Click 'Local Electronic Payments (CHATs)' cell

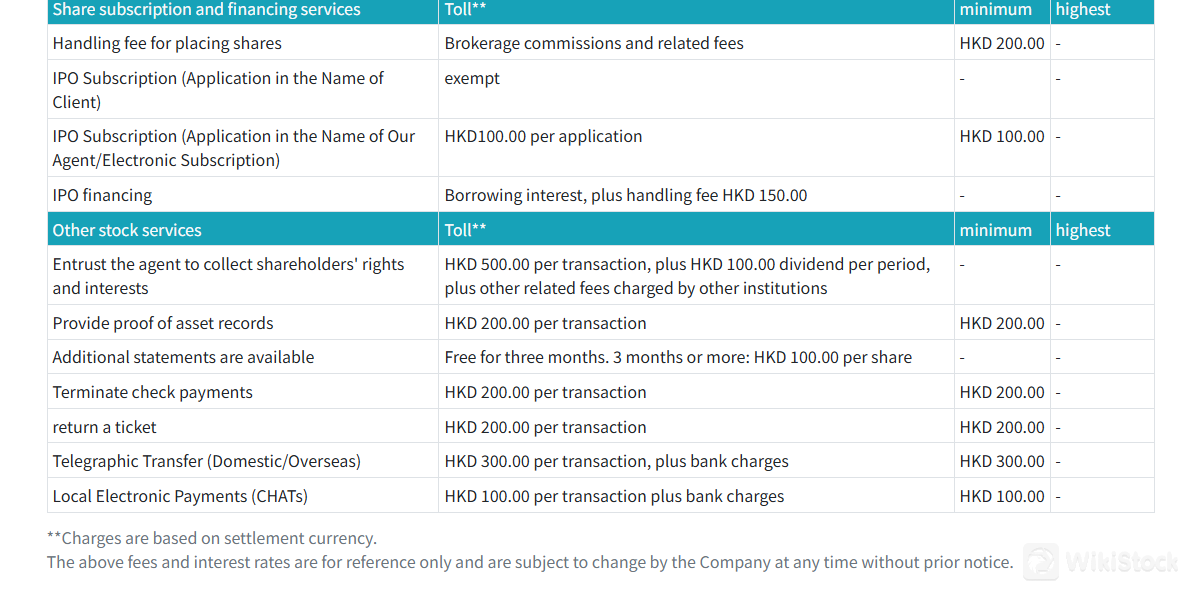coord(243,496)
